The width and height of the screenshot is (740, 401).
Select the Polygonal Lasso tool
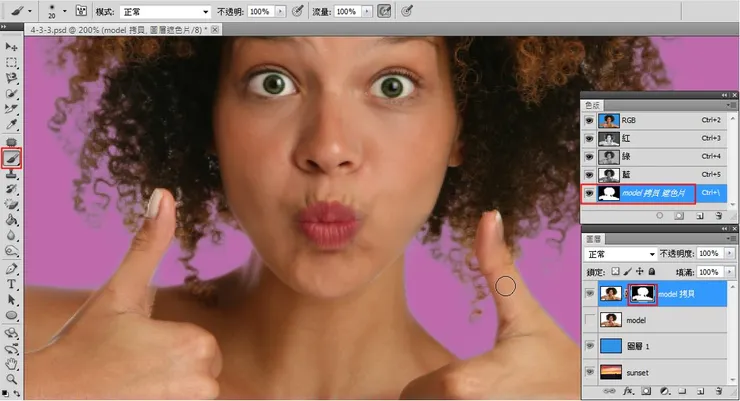point(11,78)
